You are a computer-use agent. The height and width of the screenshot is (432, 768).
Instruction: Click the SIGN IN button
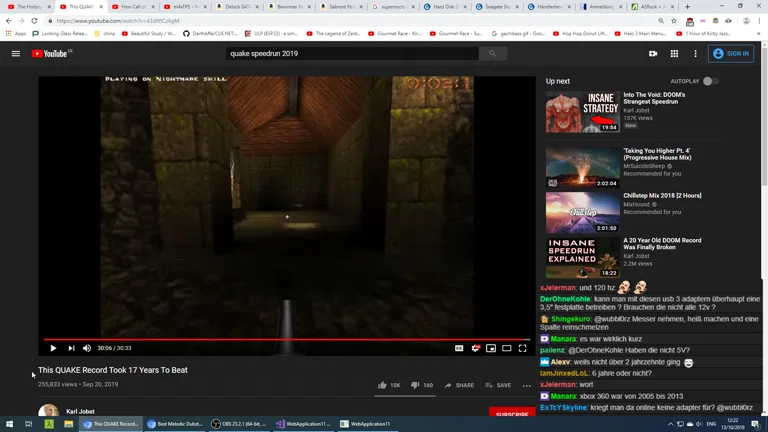click(x=731, y=53)
